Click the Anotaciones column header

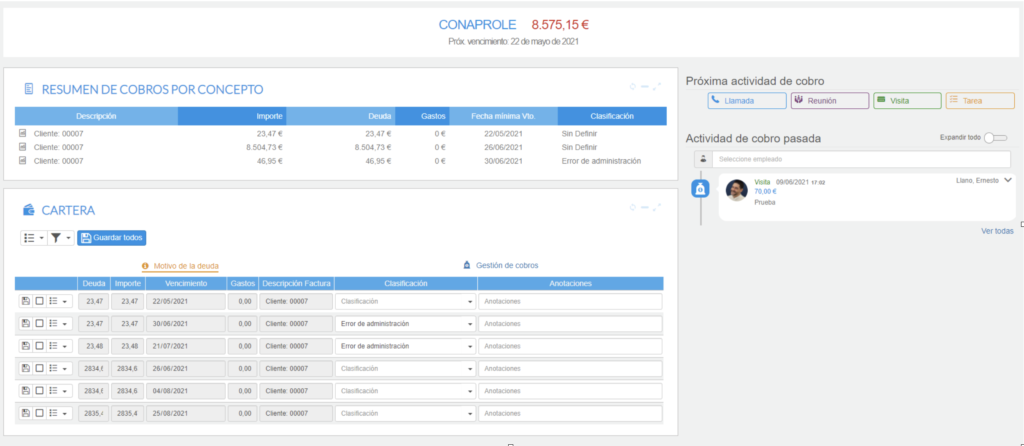[x=570, y=283]
